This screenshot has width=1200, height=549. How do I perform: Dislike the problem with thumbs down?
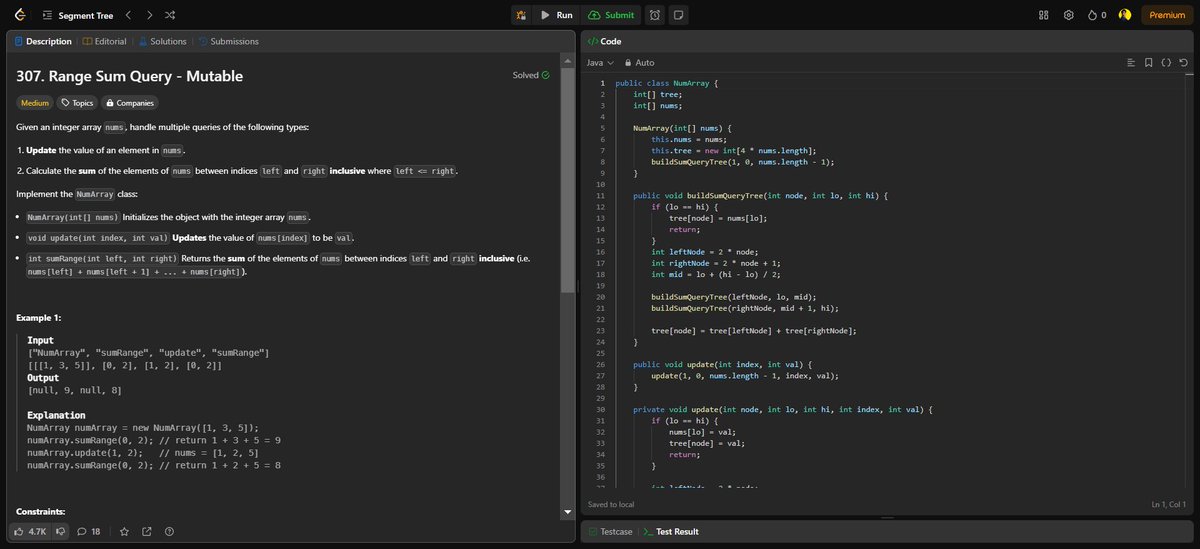pyautogui.click(x=60, y=531)
